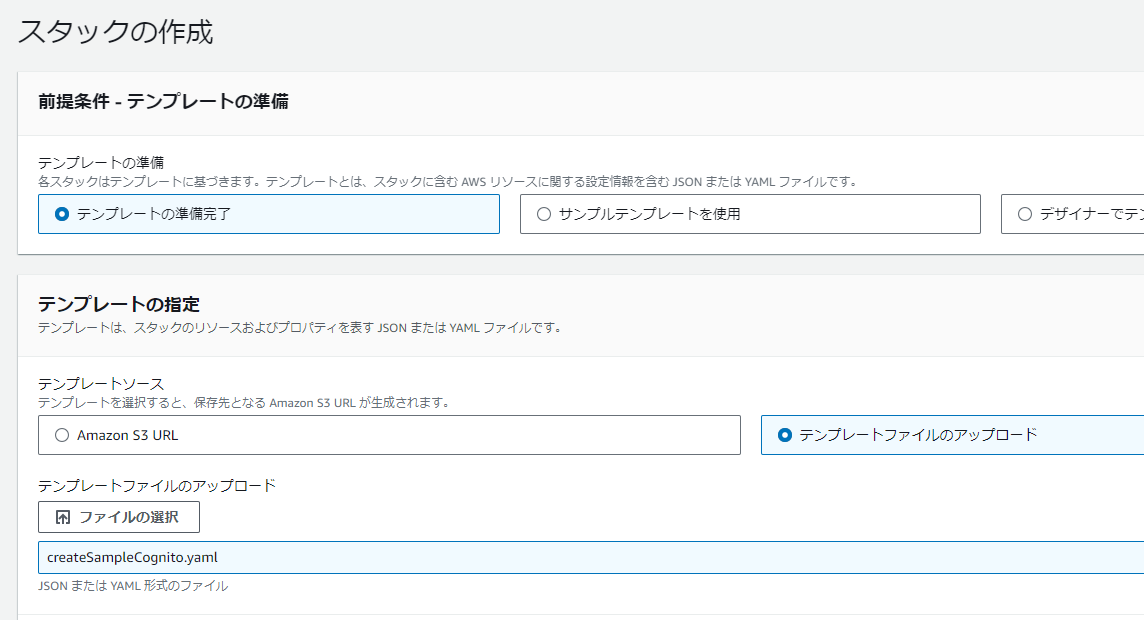The image size is (1144, 620).
Task: Click the サンプルテンプレートを使用 option label text
Action: pyautogui.click(x=649, y=214)
